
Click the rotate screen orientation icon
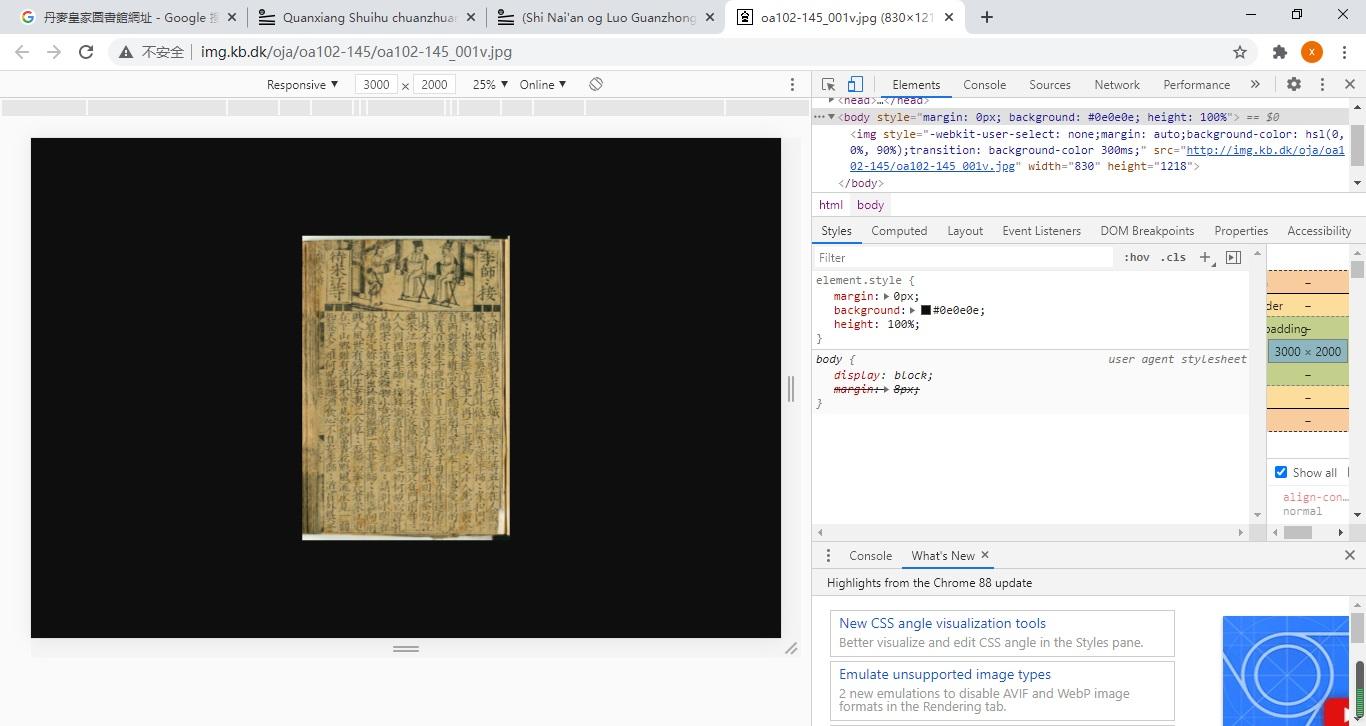pos(596,85)
